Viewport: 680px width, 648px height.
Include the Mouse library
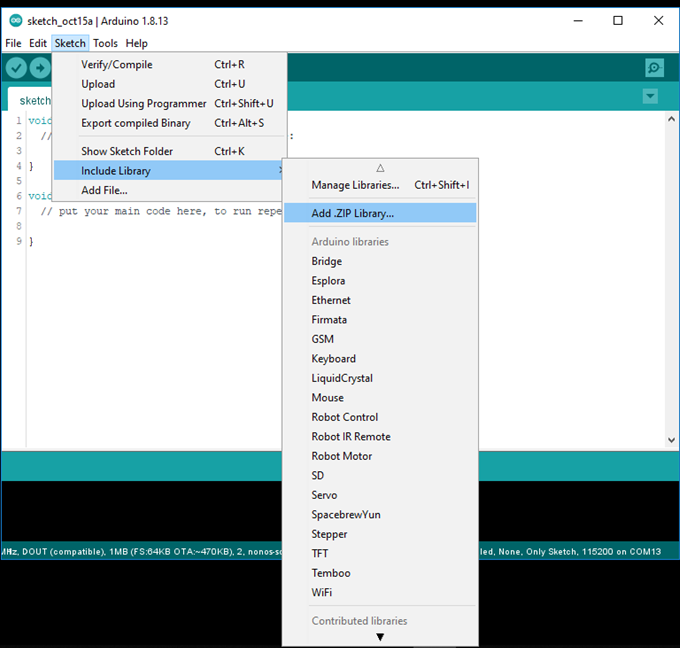[x=380, y=398]
